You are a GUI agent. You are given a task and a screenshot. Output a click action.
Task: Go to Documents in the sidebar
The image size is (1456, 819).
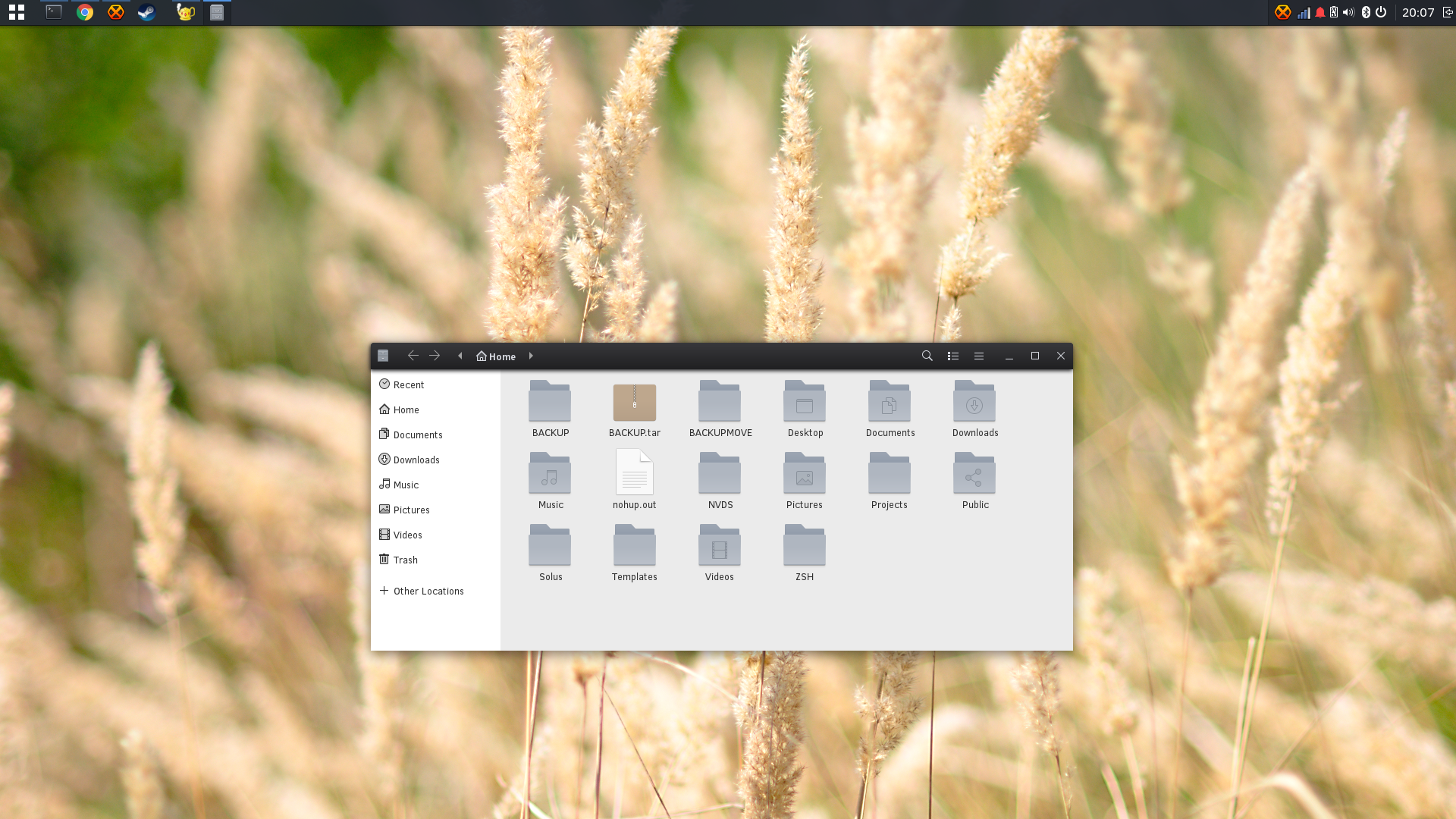point(435,435)
